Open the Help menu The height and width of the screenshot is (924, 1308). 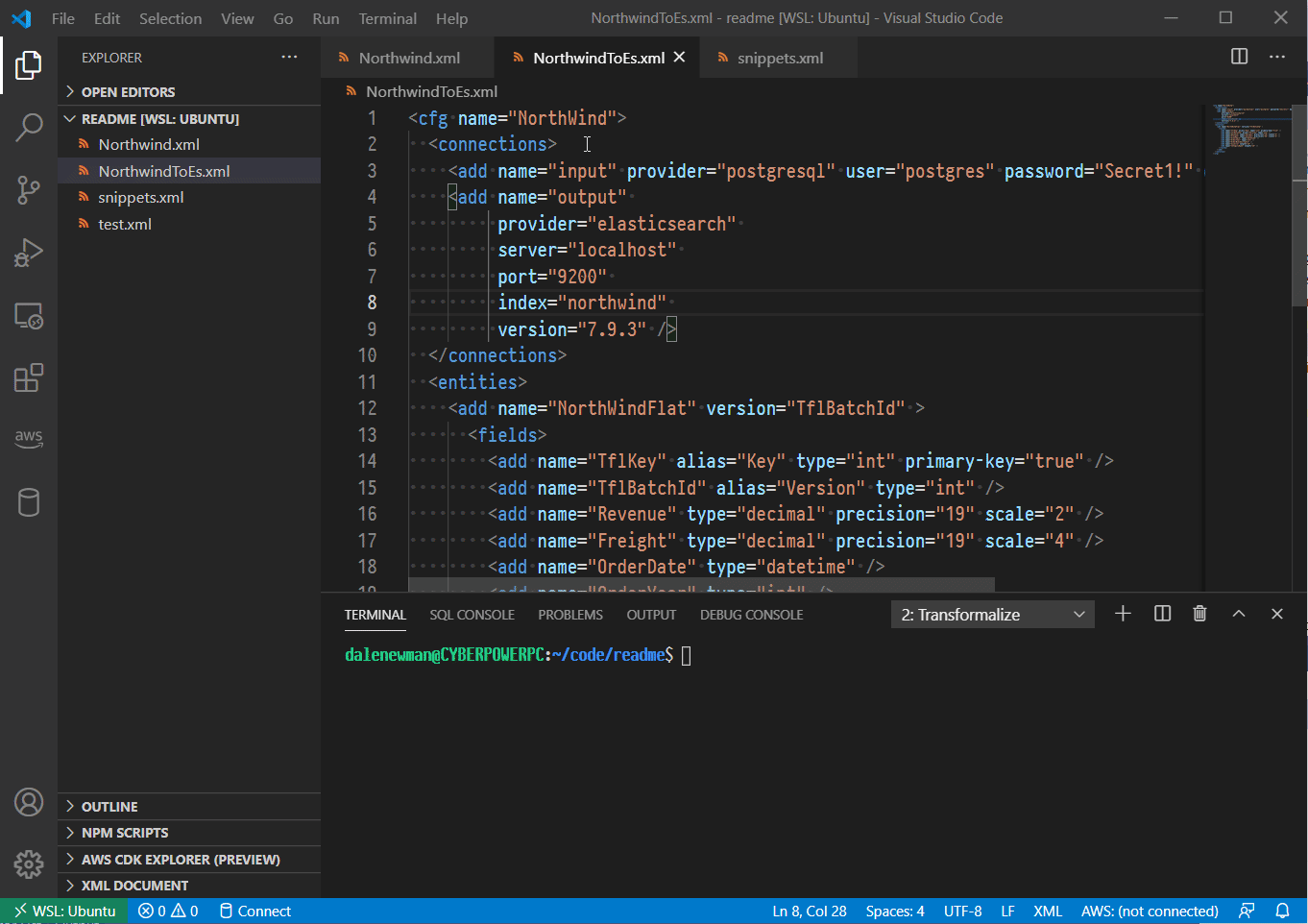pyautogui.click(x=451, y=18)
